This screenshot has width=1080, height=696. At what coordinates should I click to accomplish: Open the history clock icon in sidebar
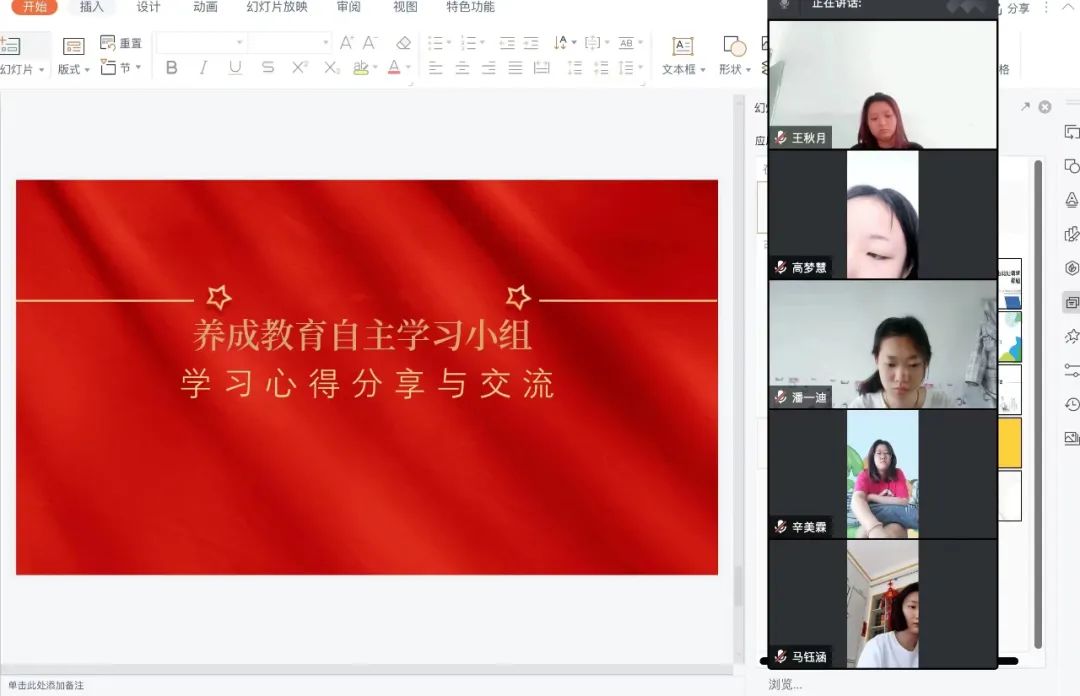1072,404
